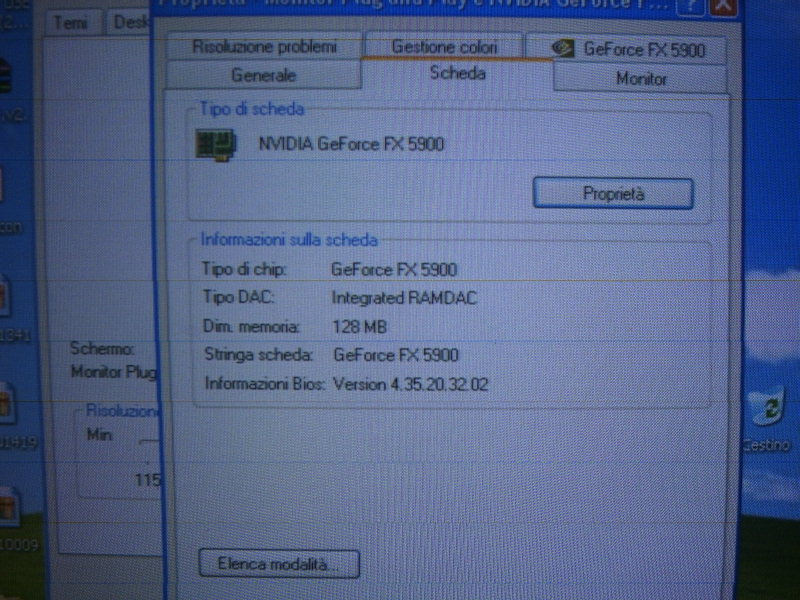Select the GeForce FX 5900 value for Stringa scheda
The height and width of the screenshot is (600, 800).
click(396, 355)
